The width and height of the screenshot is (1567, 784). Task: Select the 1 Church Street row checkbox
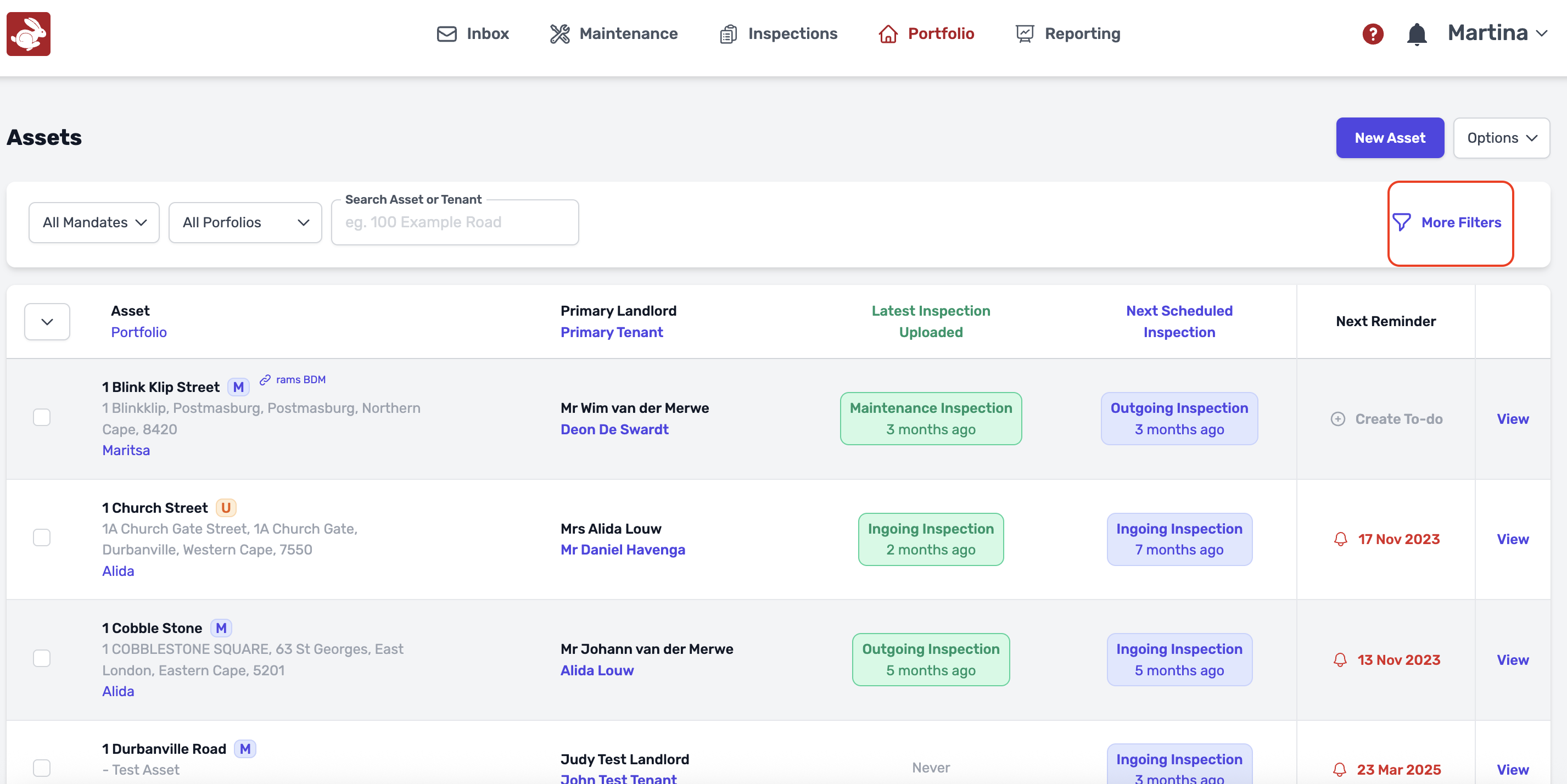(42, 537)
